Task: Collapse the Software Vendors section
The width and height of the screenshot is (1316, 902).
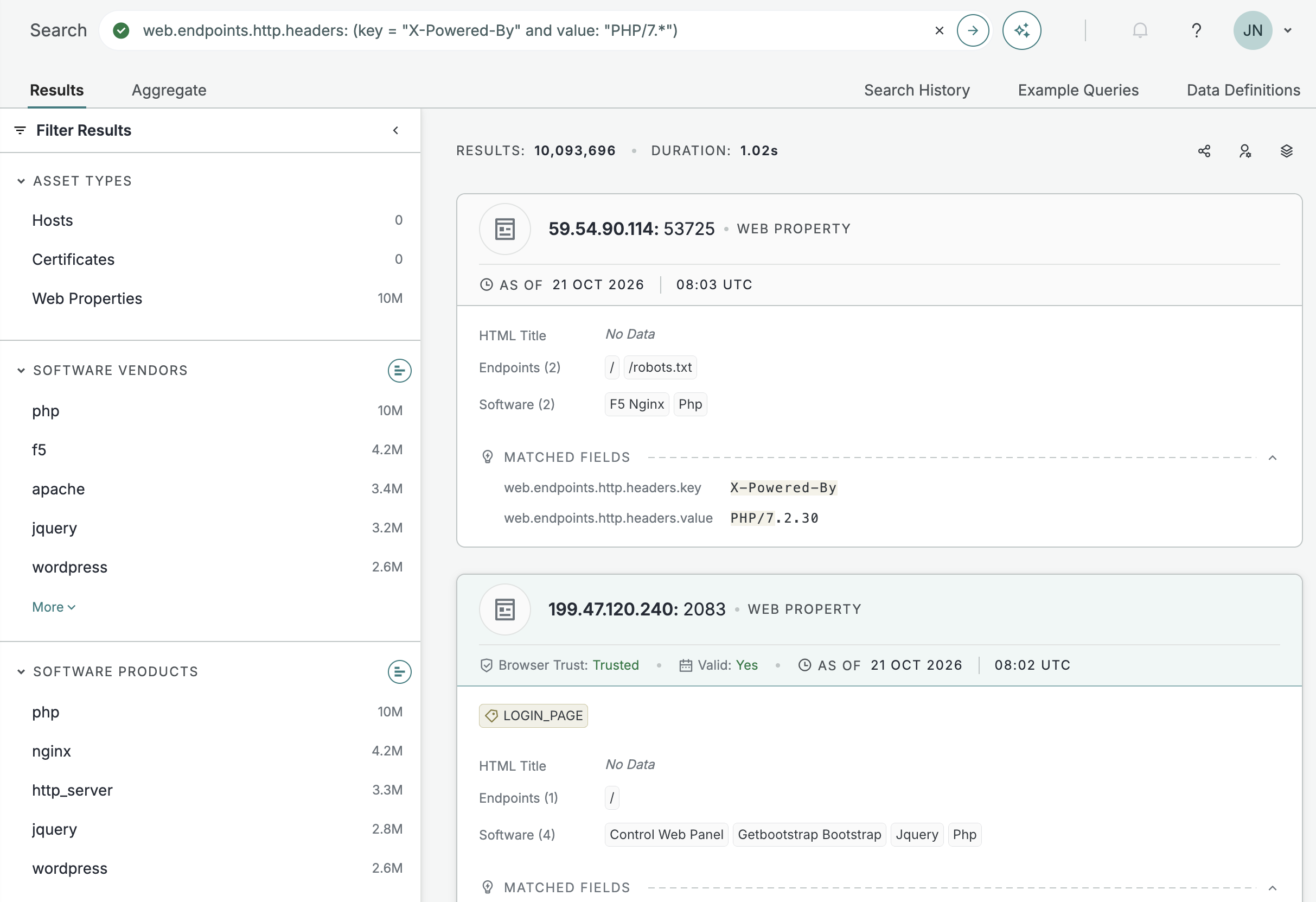Action: (21, 371)
